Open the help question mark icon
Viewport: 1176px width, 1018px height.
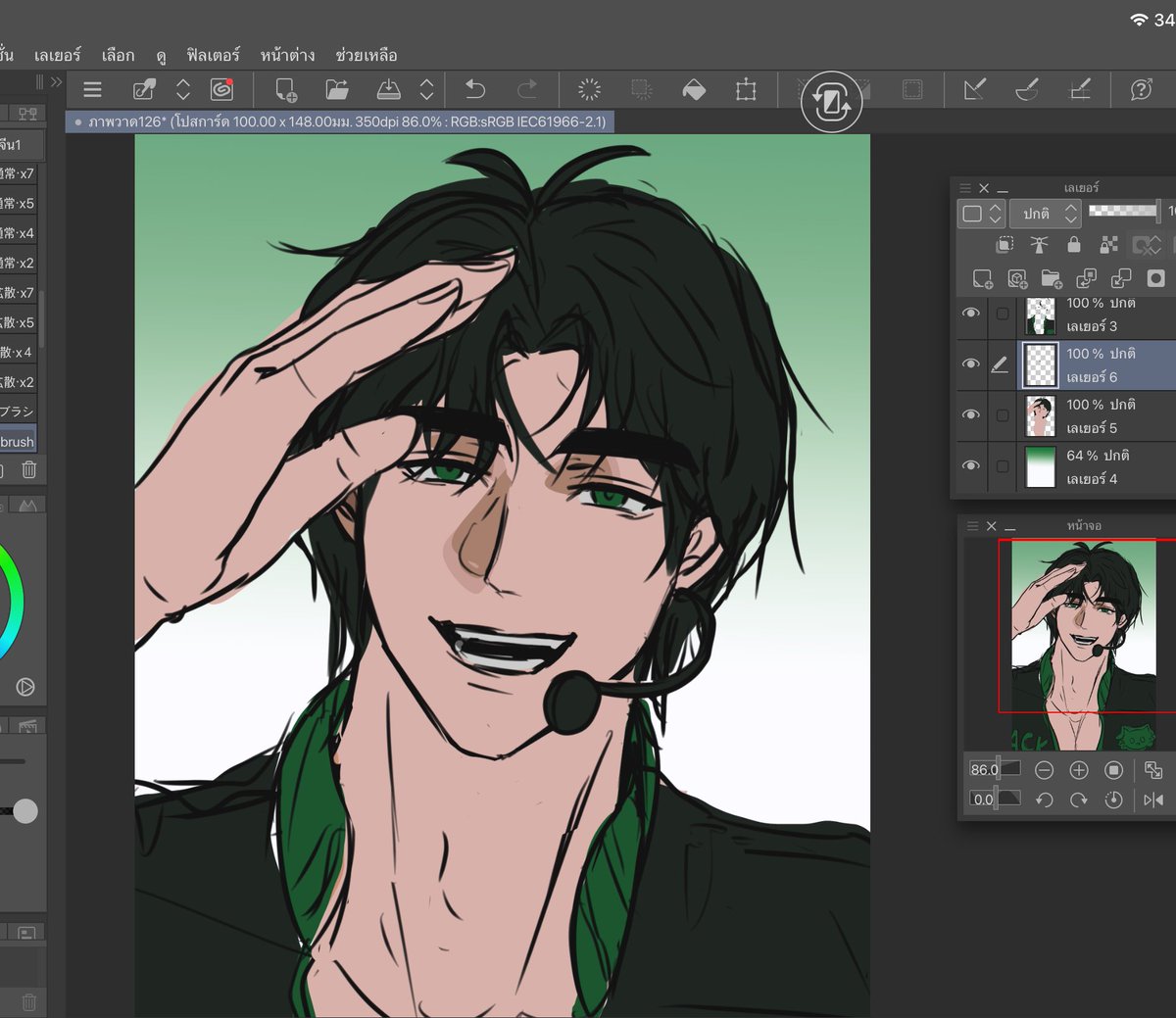(x=1141, y=90)
